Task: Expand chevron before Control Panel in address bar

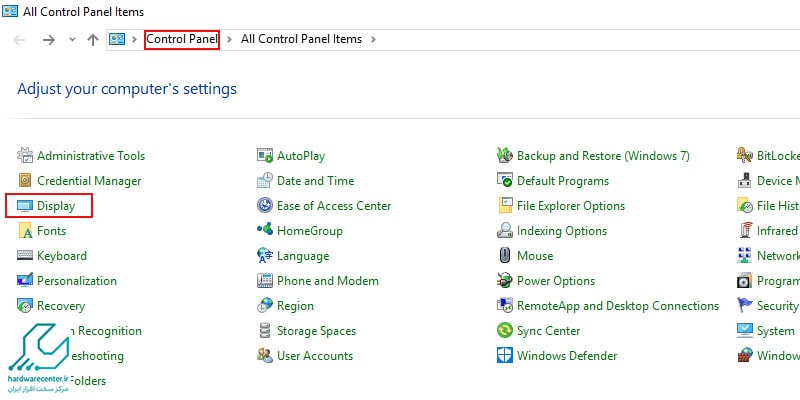Action: coord(135,39)
